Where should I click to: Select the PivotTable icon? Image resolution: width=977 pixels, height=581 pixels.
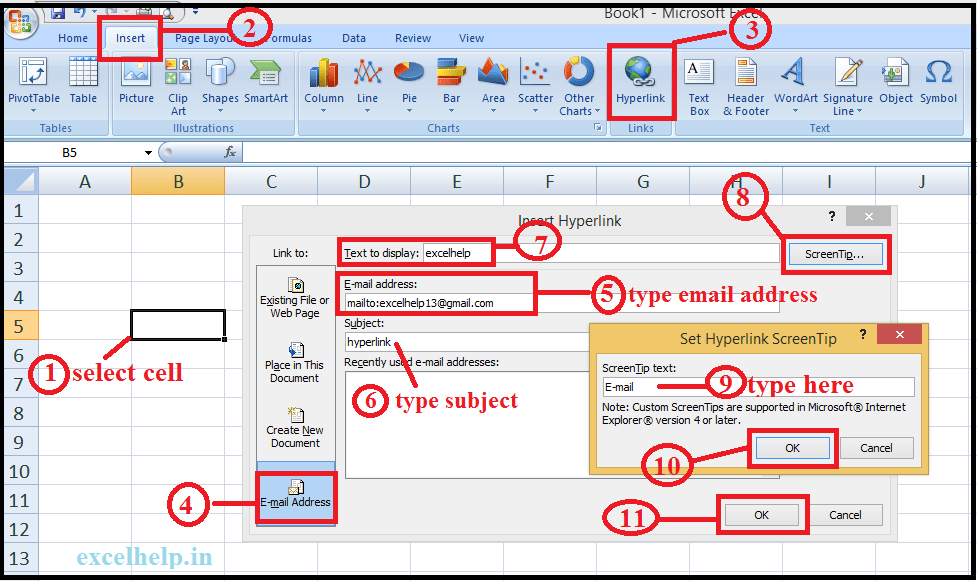point(34,85)
